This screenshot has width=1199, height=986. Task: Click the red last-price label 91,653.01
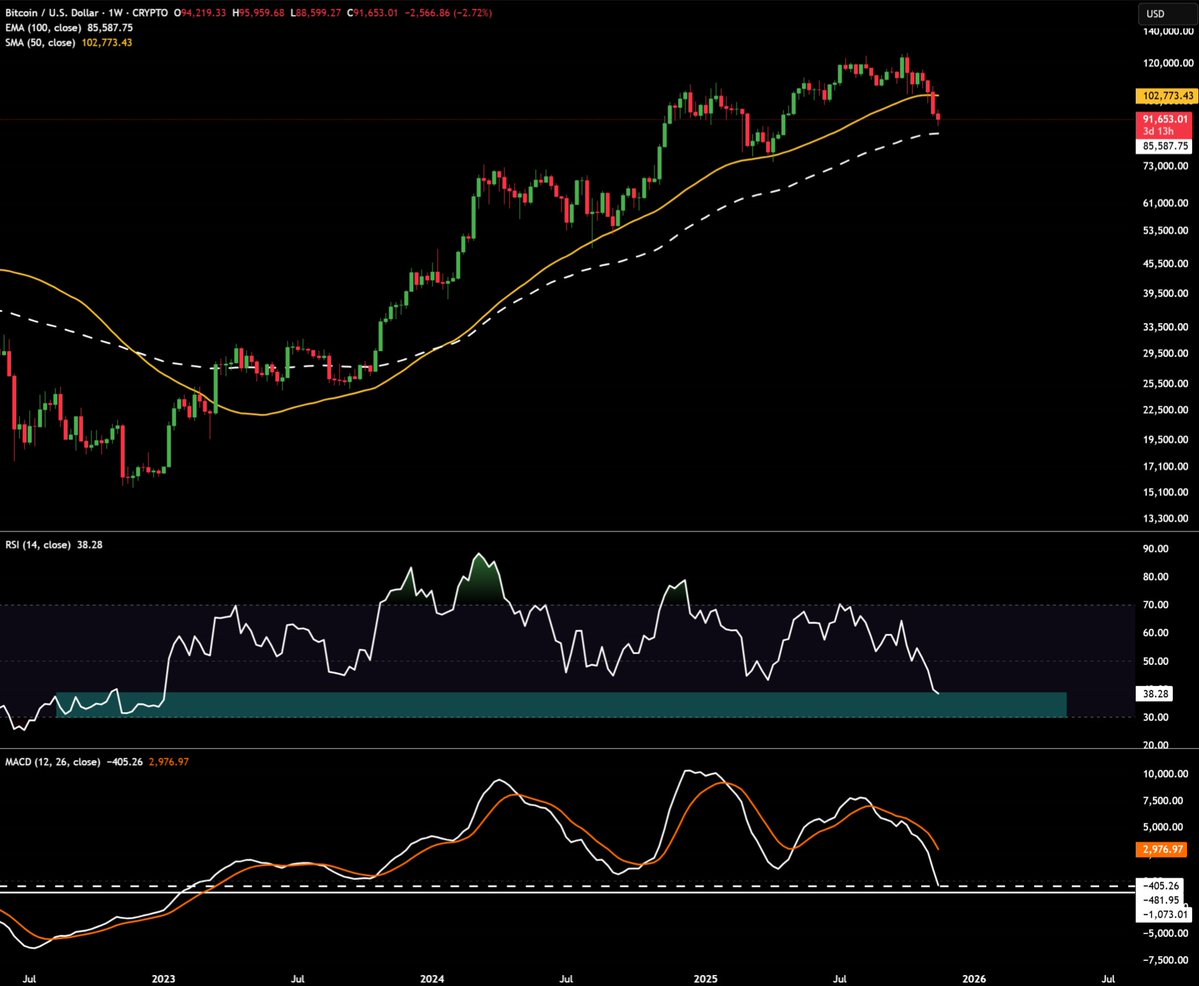[1164, 118]
